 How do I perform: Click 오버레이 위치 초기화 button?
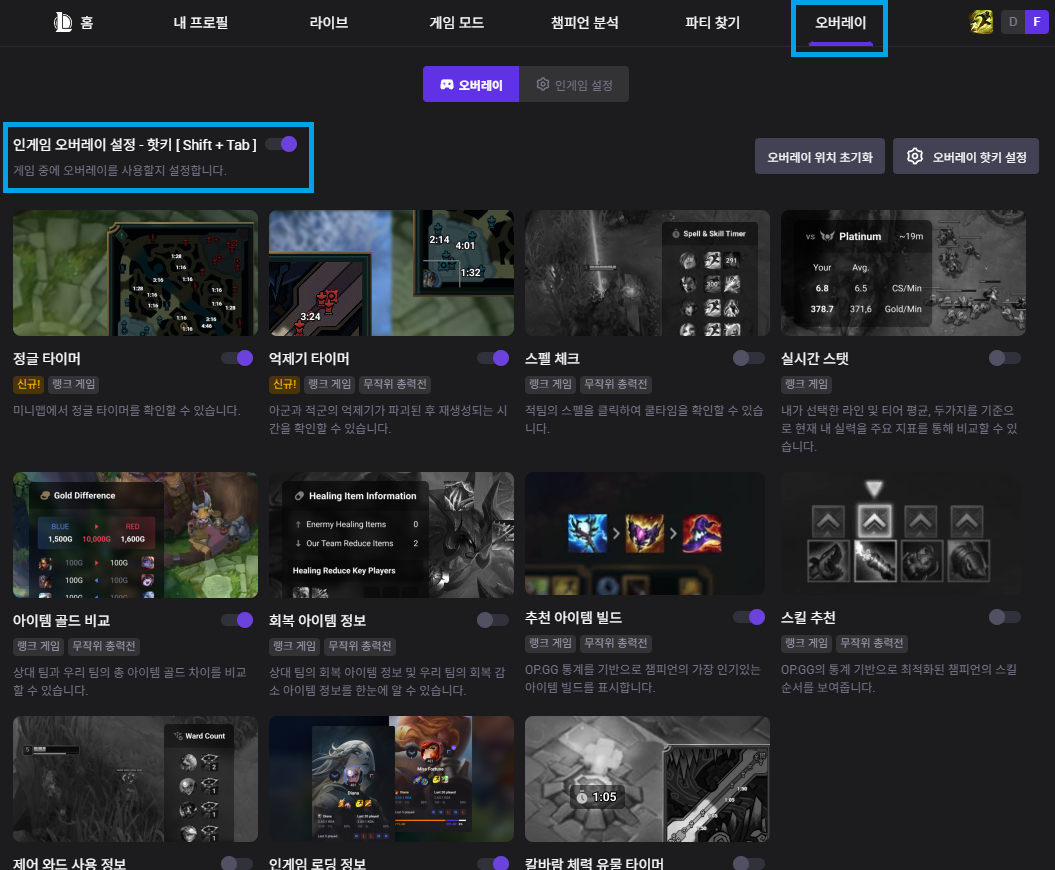[820, 156]
